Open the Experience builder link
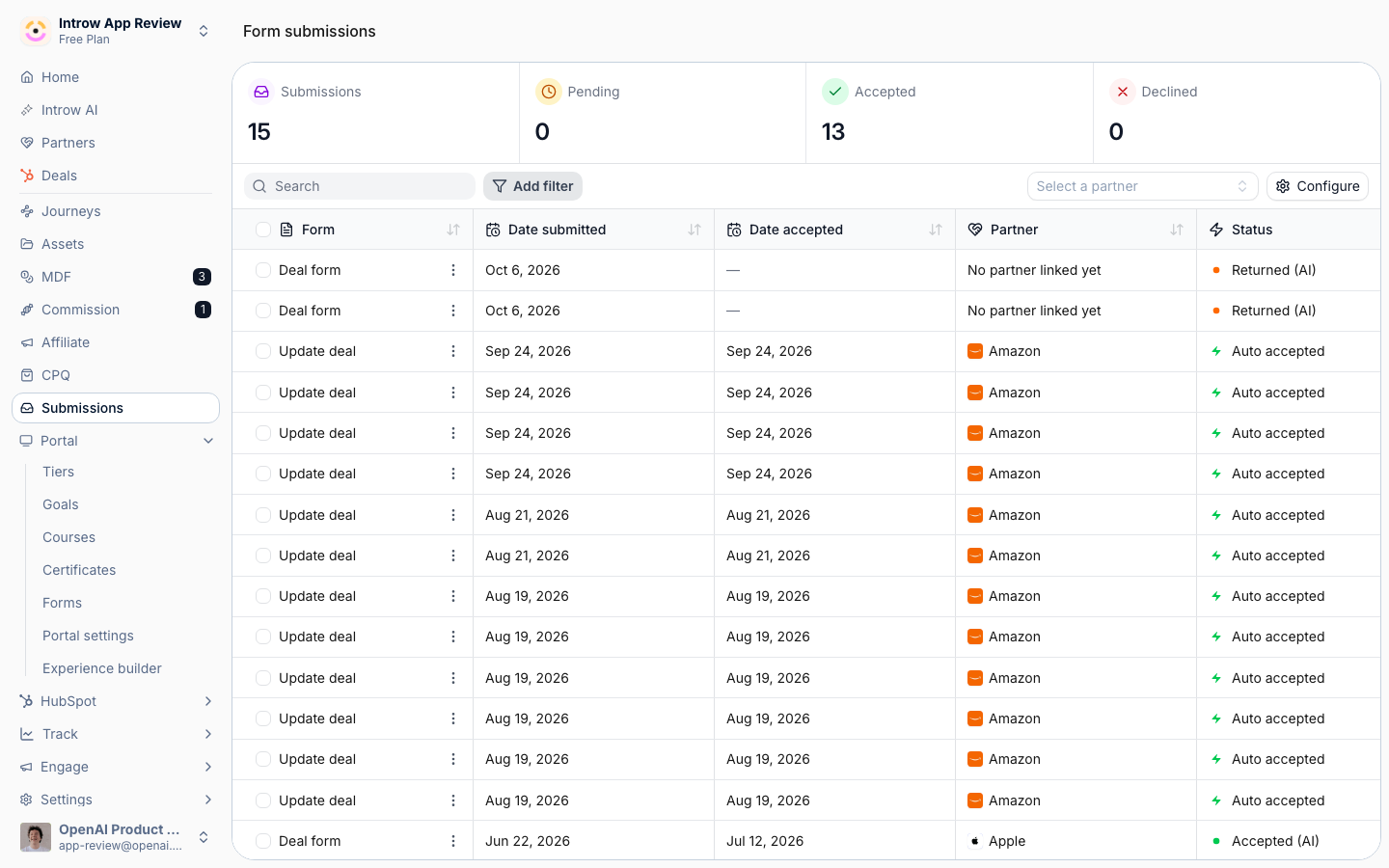 coord(102,668)
